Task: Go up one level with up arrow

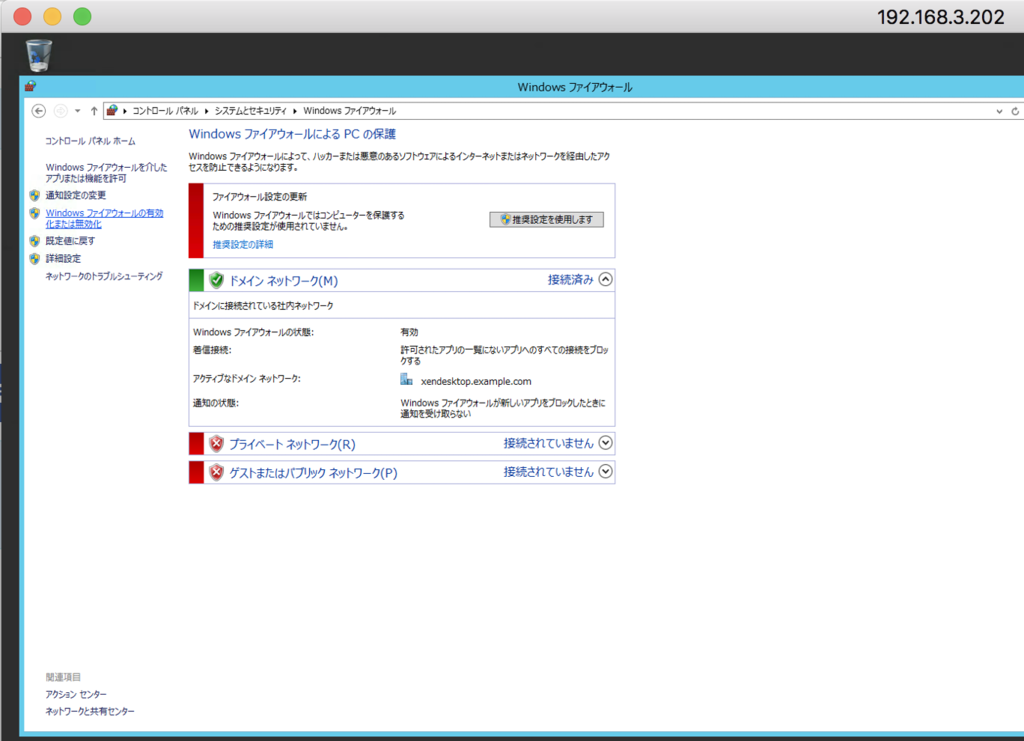Action: [x=94, y=111]
